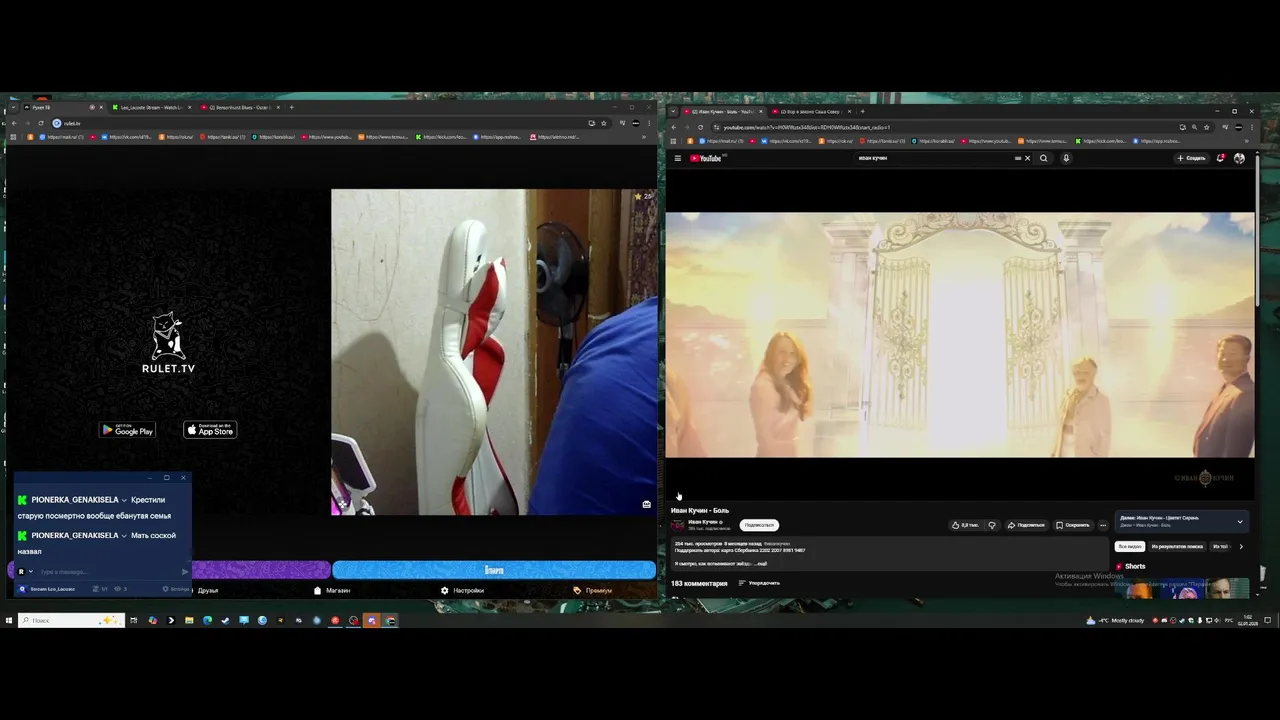1280x720 pixels.
Task: Open the rulet.tv browser three-dot menu
Action: (649, 123)
